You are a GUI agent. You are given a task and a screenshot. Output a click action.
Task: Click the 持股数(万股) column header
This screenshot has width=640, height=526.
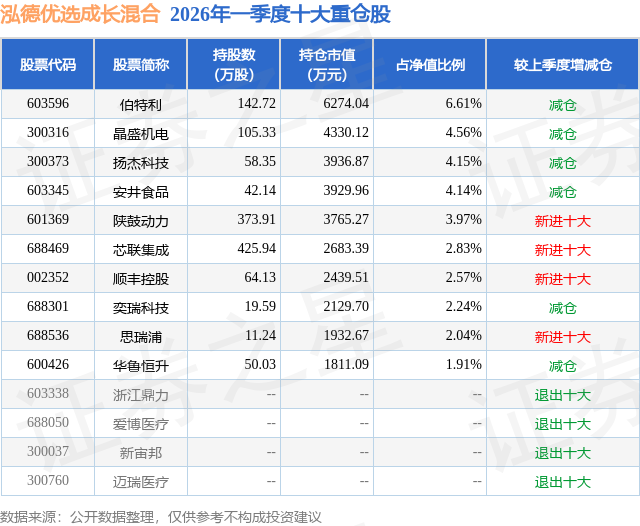pos(234,64)
